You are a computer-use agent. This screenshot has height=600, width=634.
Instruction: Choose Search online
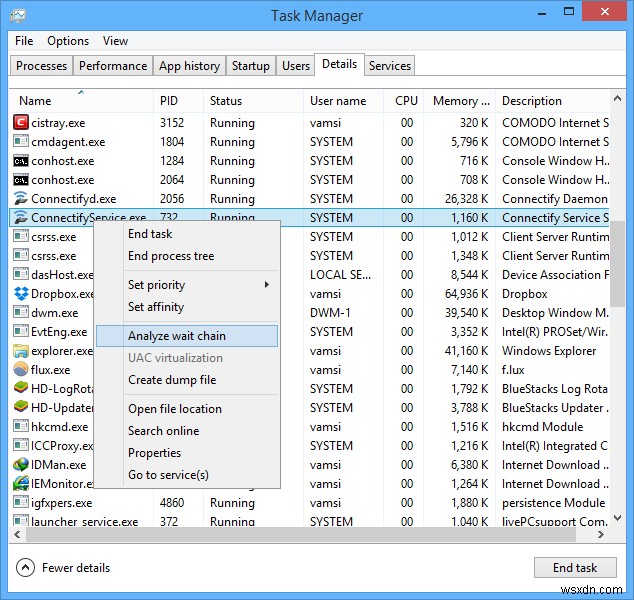[186, 431]
